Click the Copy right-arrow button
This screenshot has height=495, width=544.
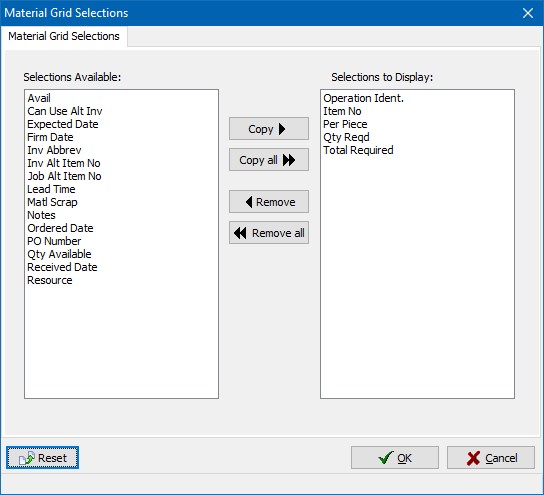click(269, 129)
